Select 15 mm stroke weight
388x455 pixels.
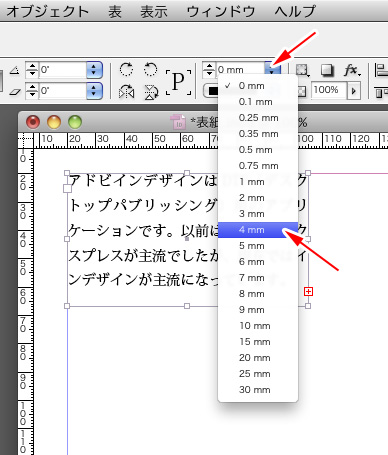coord(258,342)
